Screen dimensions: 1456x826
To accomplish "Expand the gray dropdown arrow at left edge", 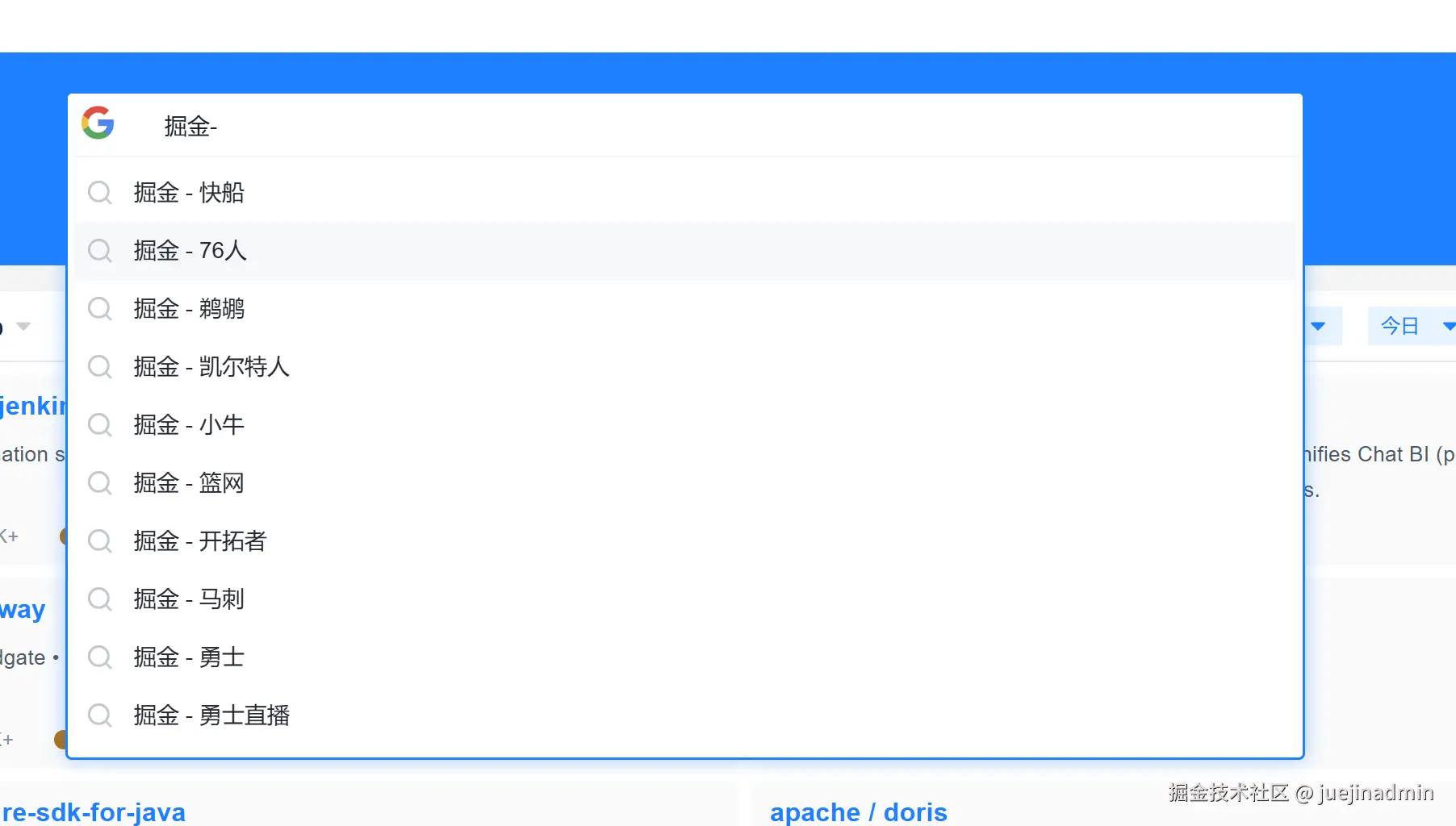I will pyautogui.click(x=23, y=326).
